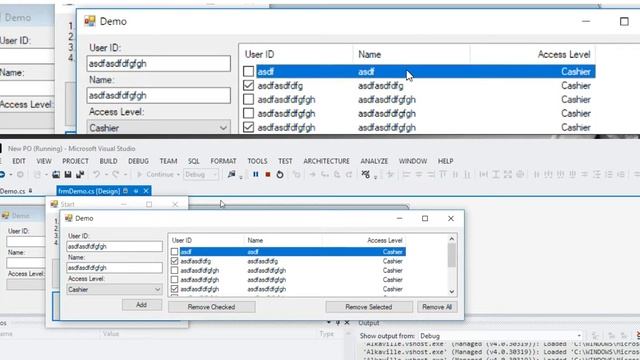
Task: Click the enlarged Demo window title icon
Action: pyautogui.click(x=90, y=21)
